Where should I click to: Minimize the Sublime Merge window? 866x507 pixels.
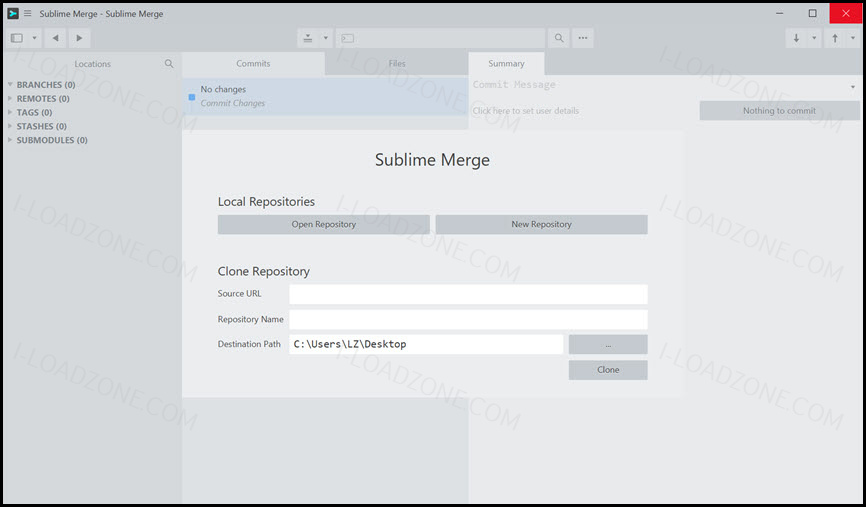(780, 13)
